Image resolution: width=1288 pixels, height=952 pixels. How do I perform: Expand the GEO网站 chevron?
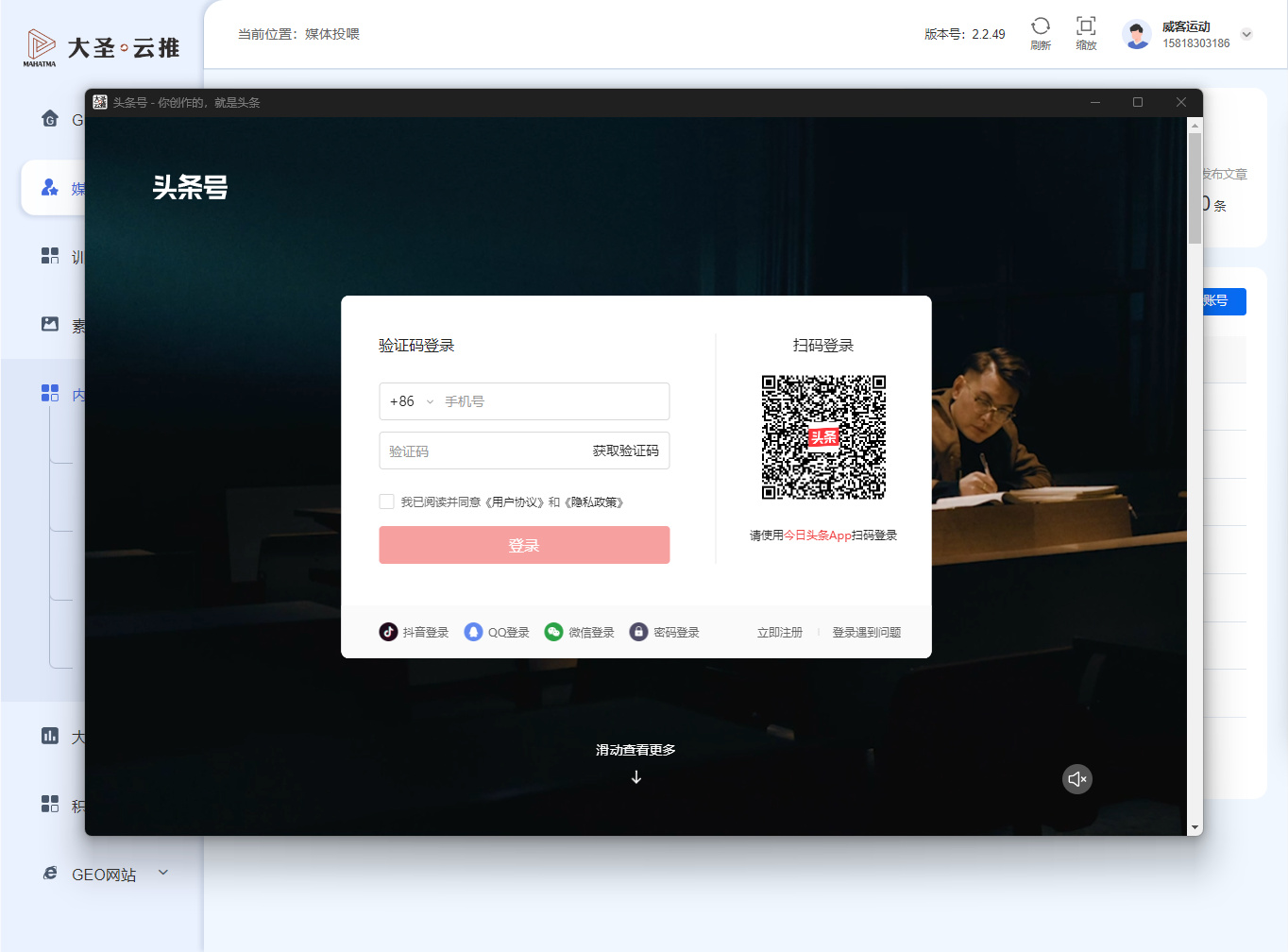(163, 873)
